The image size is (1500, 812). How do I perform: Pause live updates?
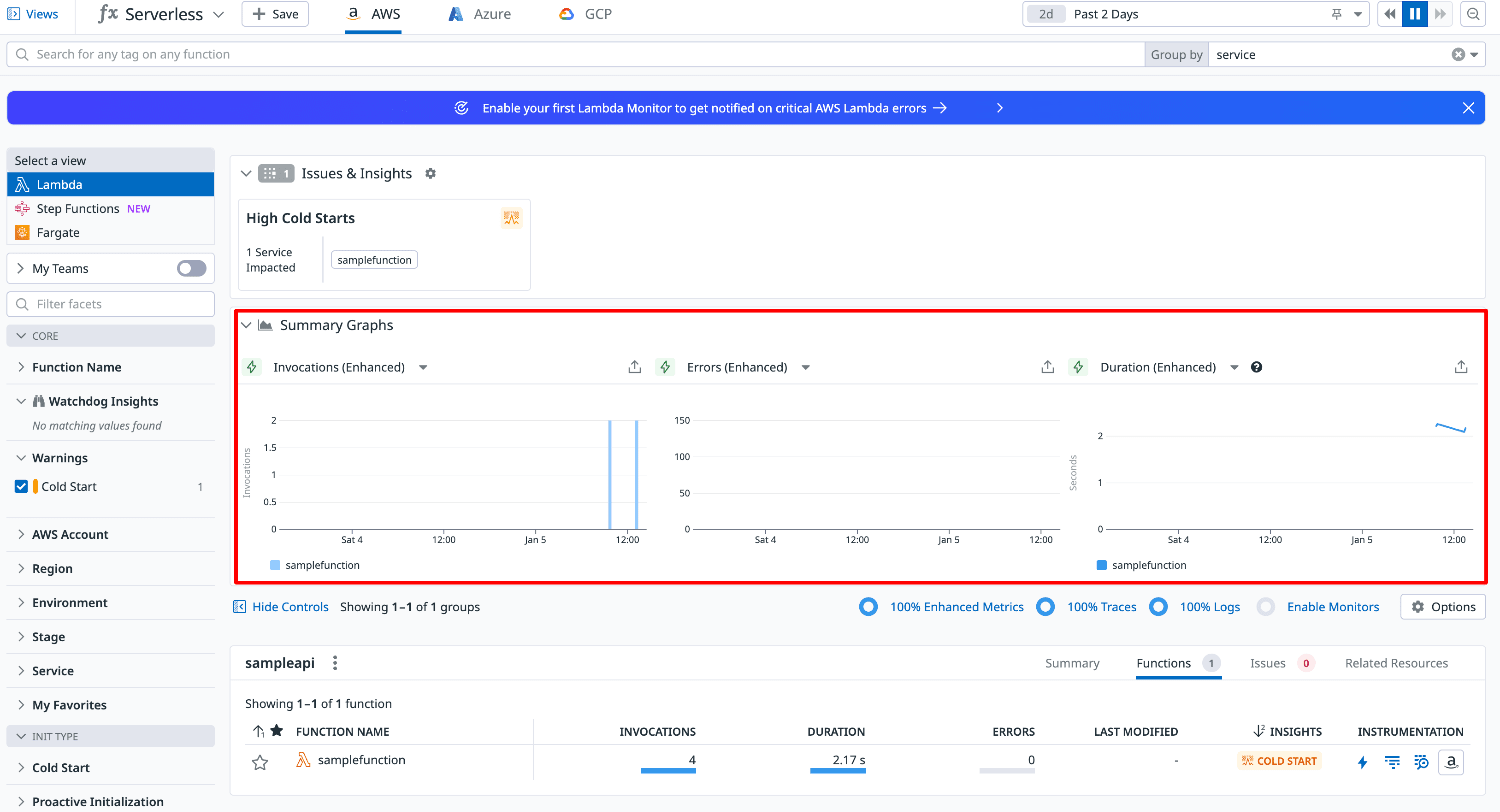click(x=1415, y=14)
